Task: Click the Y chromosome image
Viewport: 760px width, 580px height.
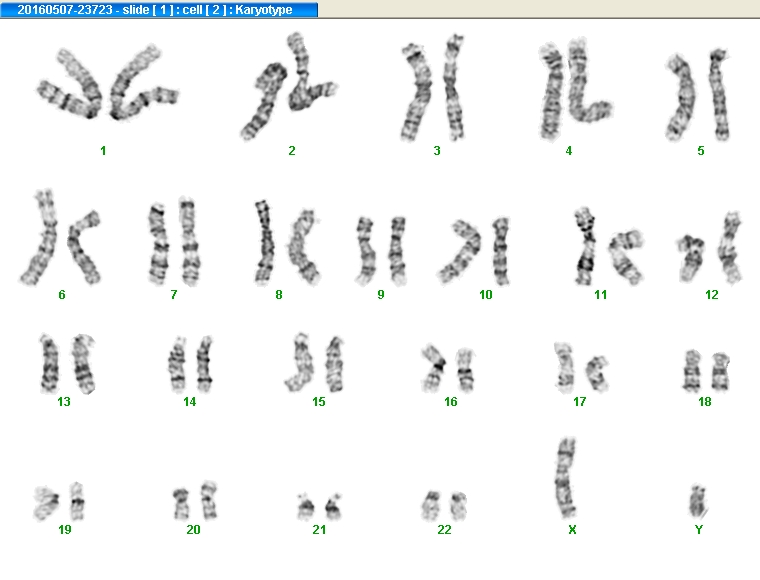Action: click(697, 502)
